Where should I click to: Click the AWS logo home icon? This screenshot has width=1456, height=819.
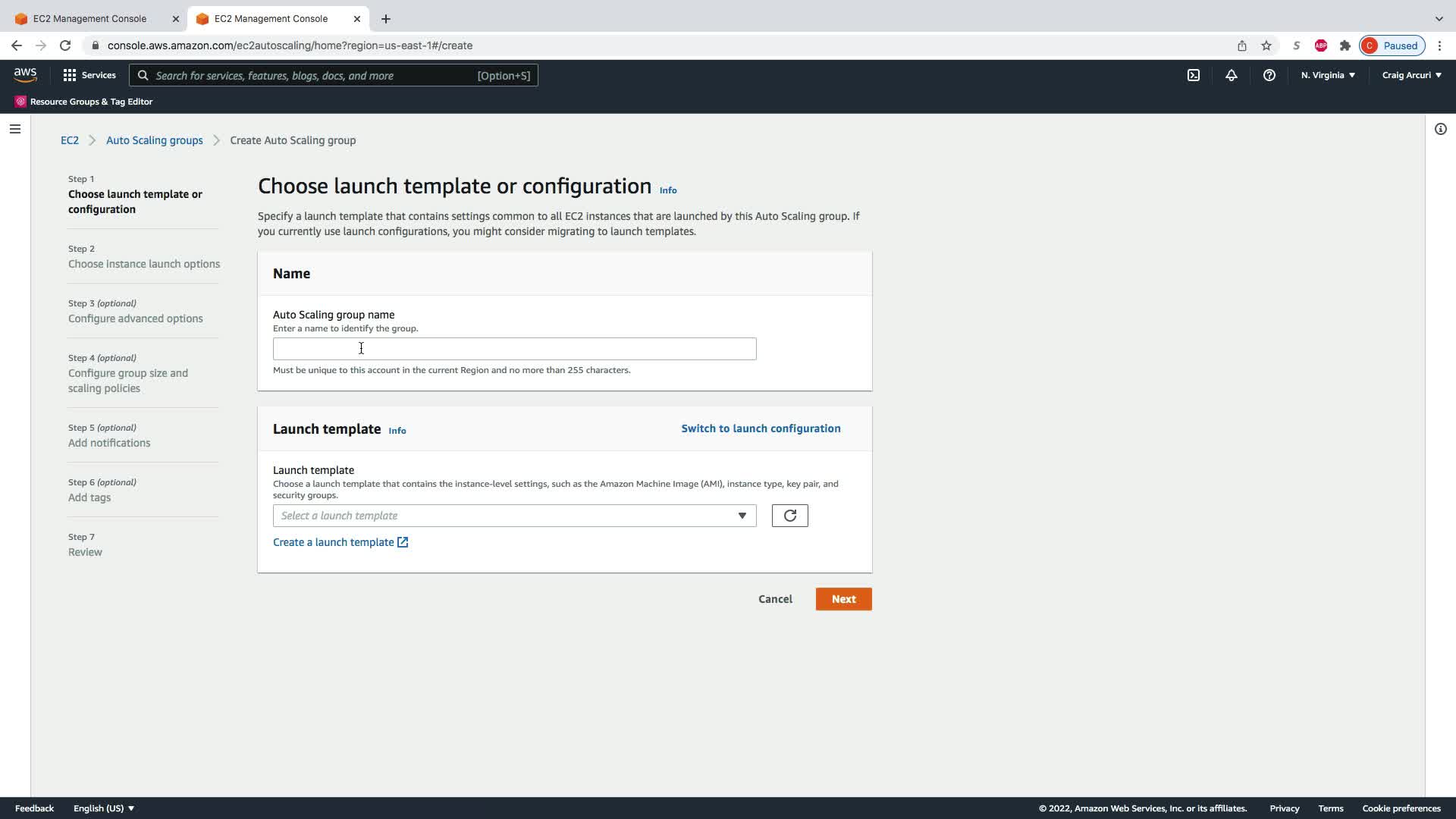tap(25, 74)
